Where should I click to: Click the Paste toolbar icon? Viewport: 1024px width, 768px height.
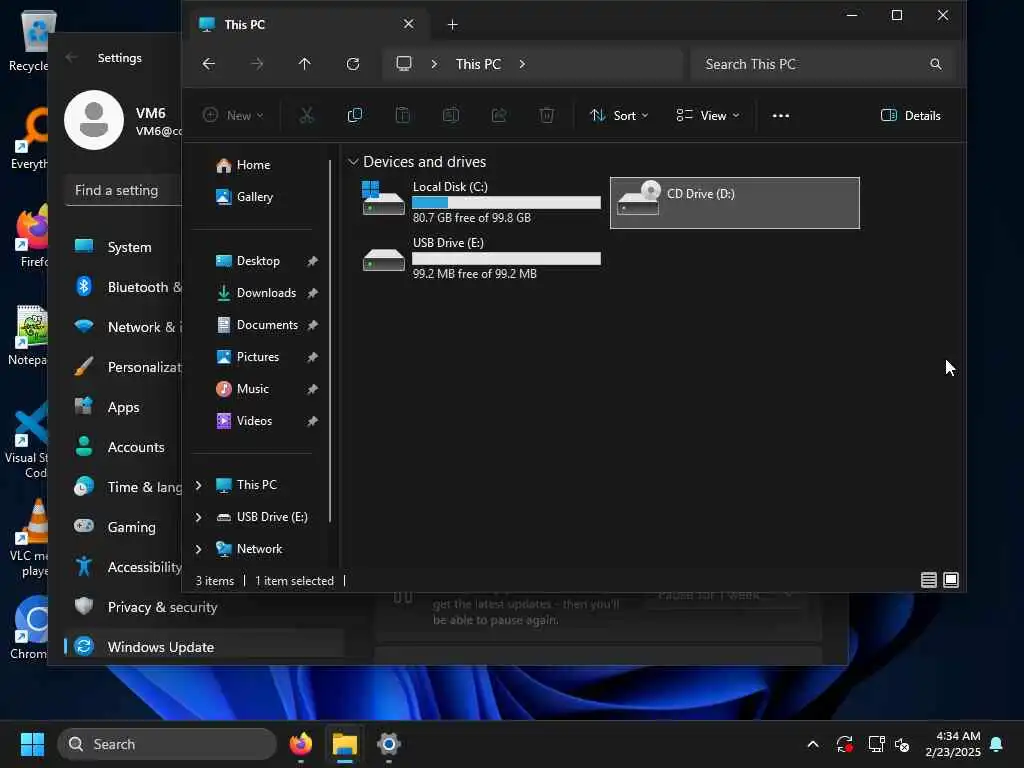[403, 116]
